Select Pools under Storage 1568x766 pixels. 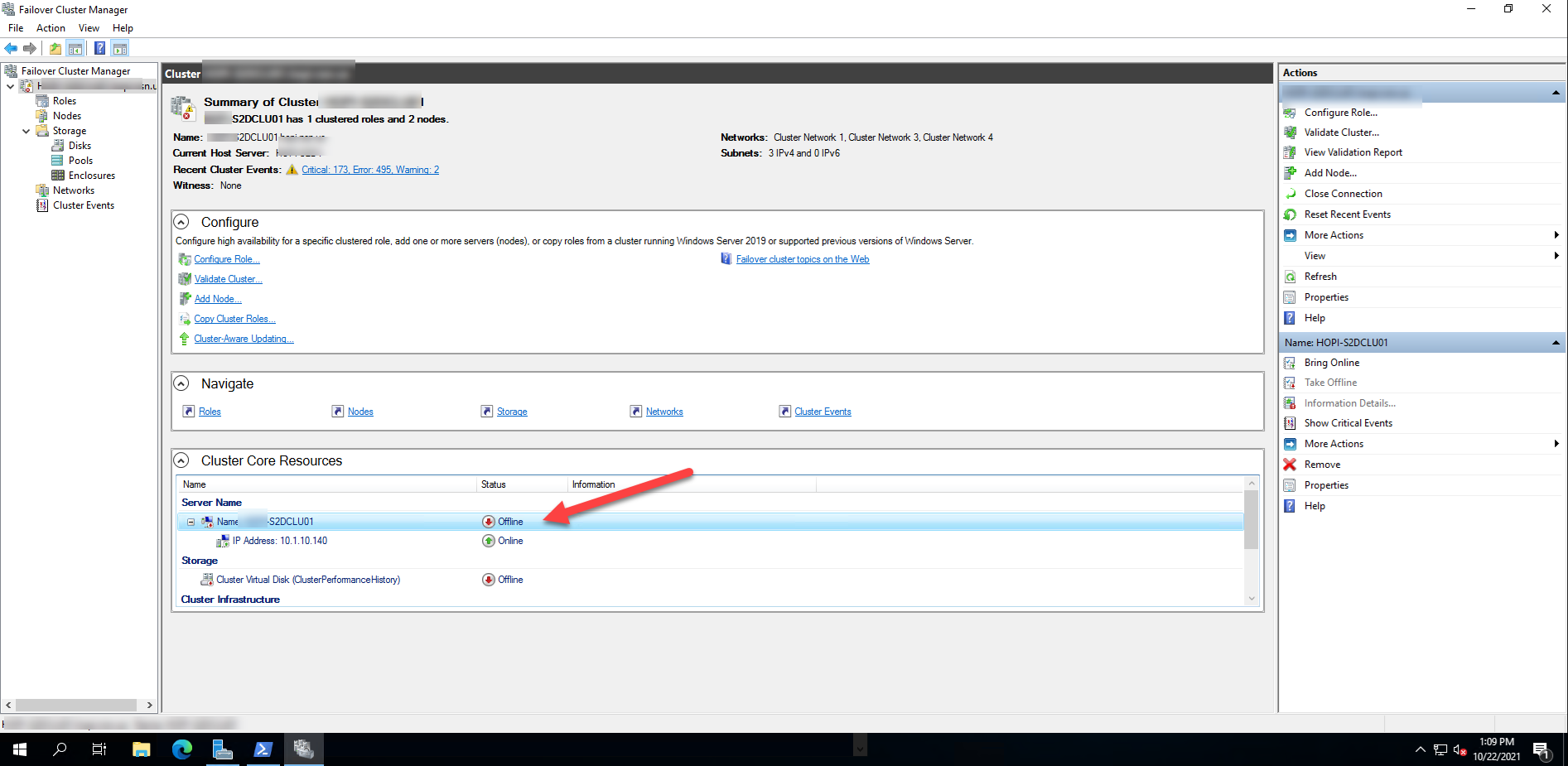(x=80, y=161)
